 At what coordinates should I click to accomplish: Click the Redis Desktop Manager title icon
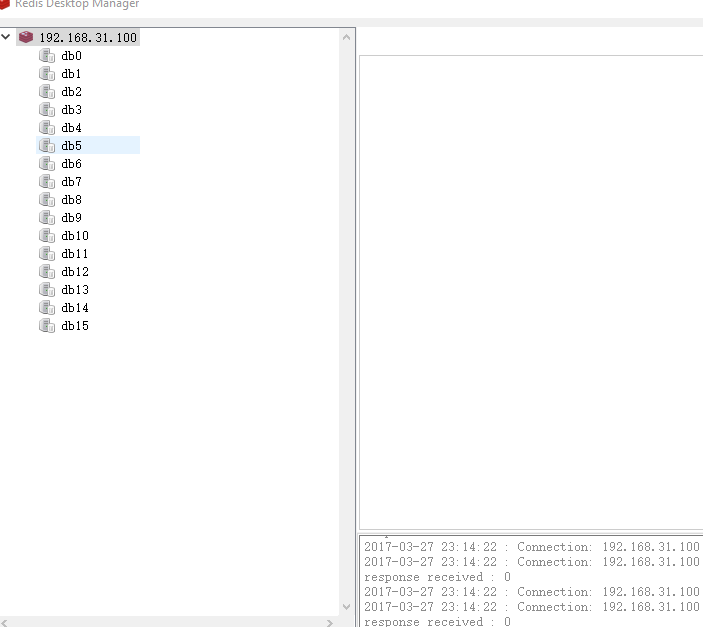coord(4,4)
